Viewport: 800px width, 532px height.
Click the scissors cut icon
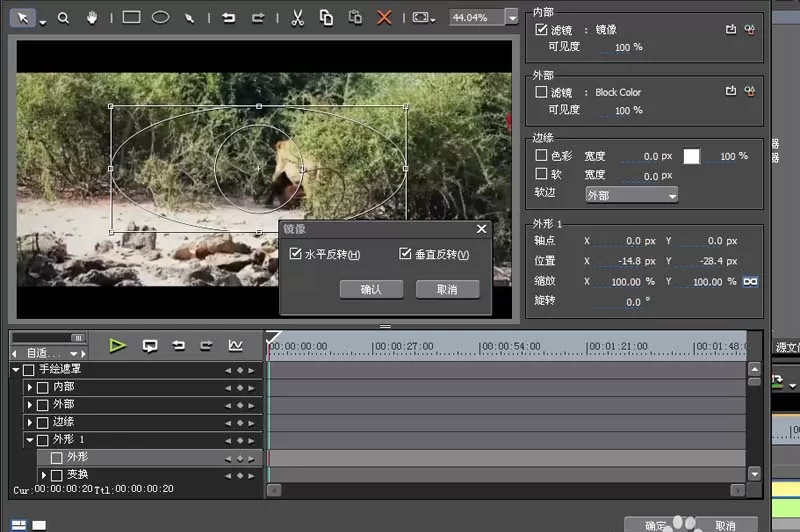click(297, 18)
